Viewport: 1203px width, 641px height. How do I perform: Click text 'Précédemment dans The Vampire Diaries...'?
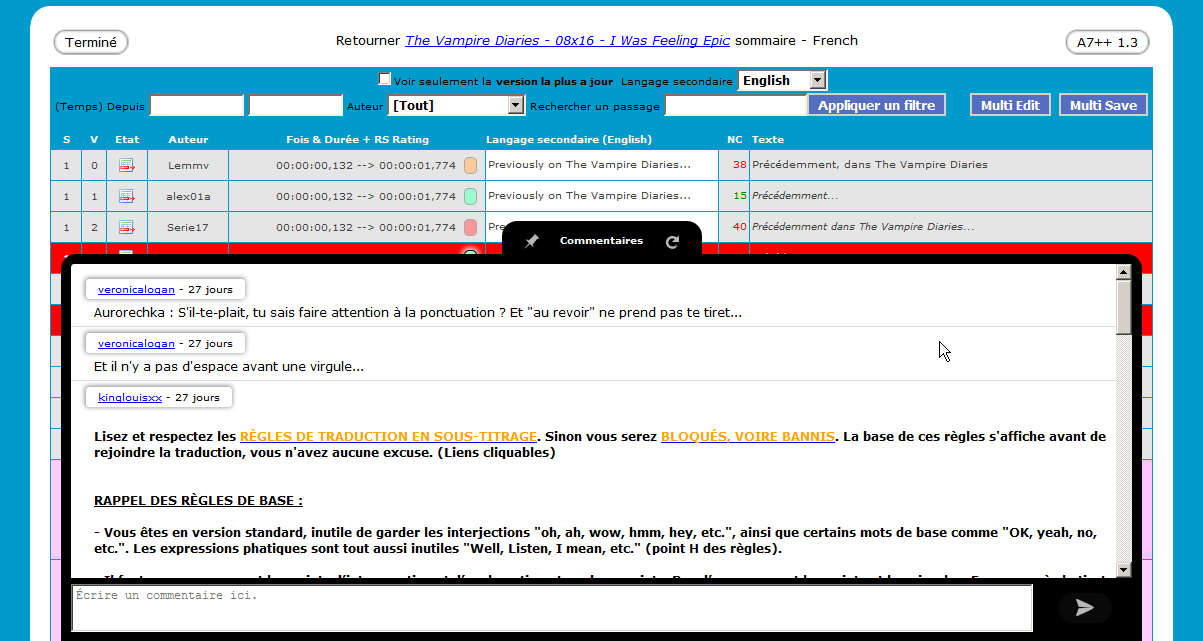tap(863, 227)
